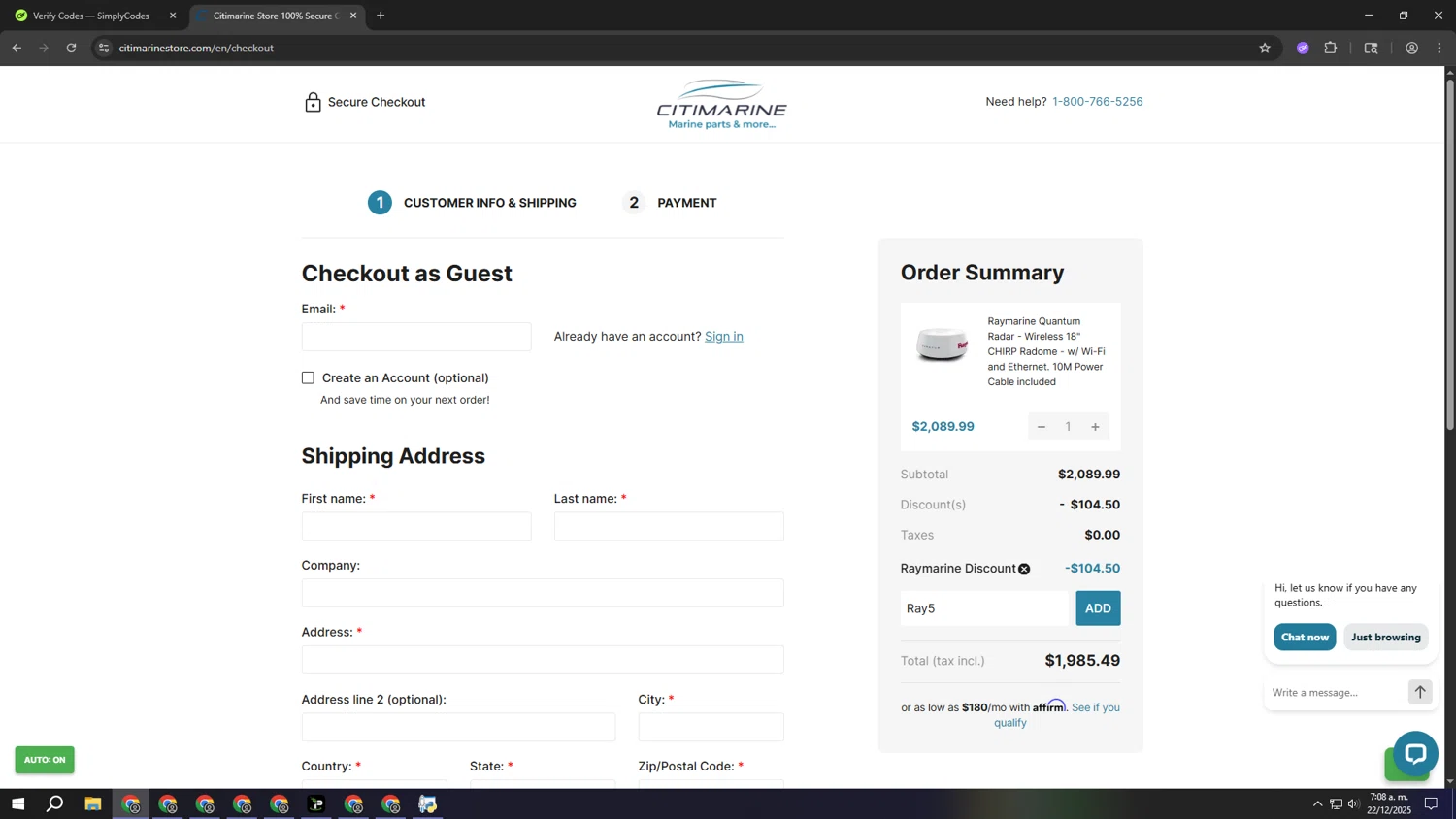Open Chrome three-dot menu
This screenshot has width=1456, height=819.
coord(1439,48)
